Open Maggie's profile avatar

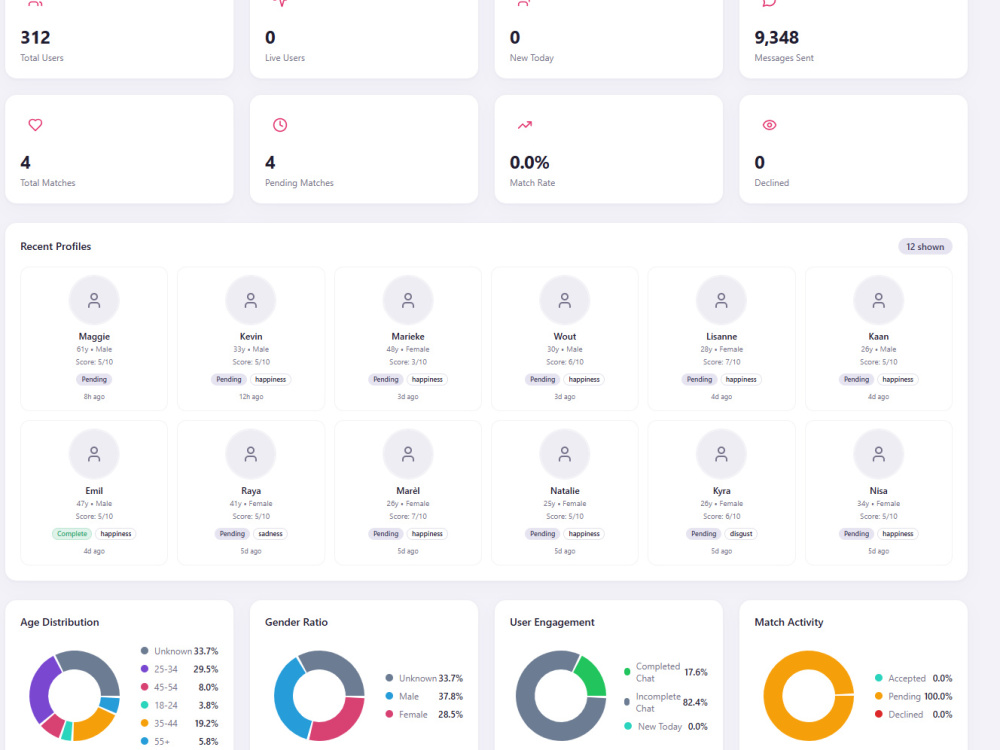click(x=94, y=300)
